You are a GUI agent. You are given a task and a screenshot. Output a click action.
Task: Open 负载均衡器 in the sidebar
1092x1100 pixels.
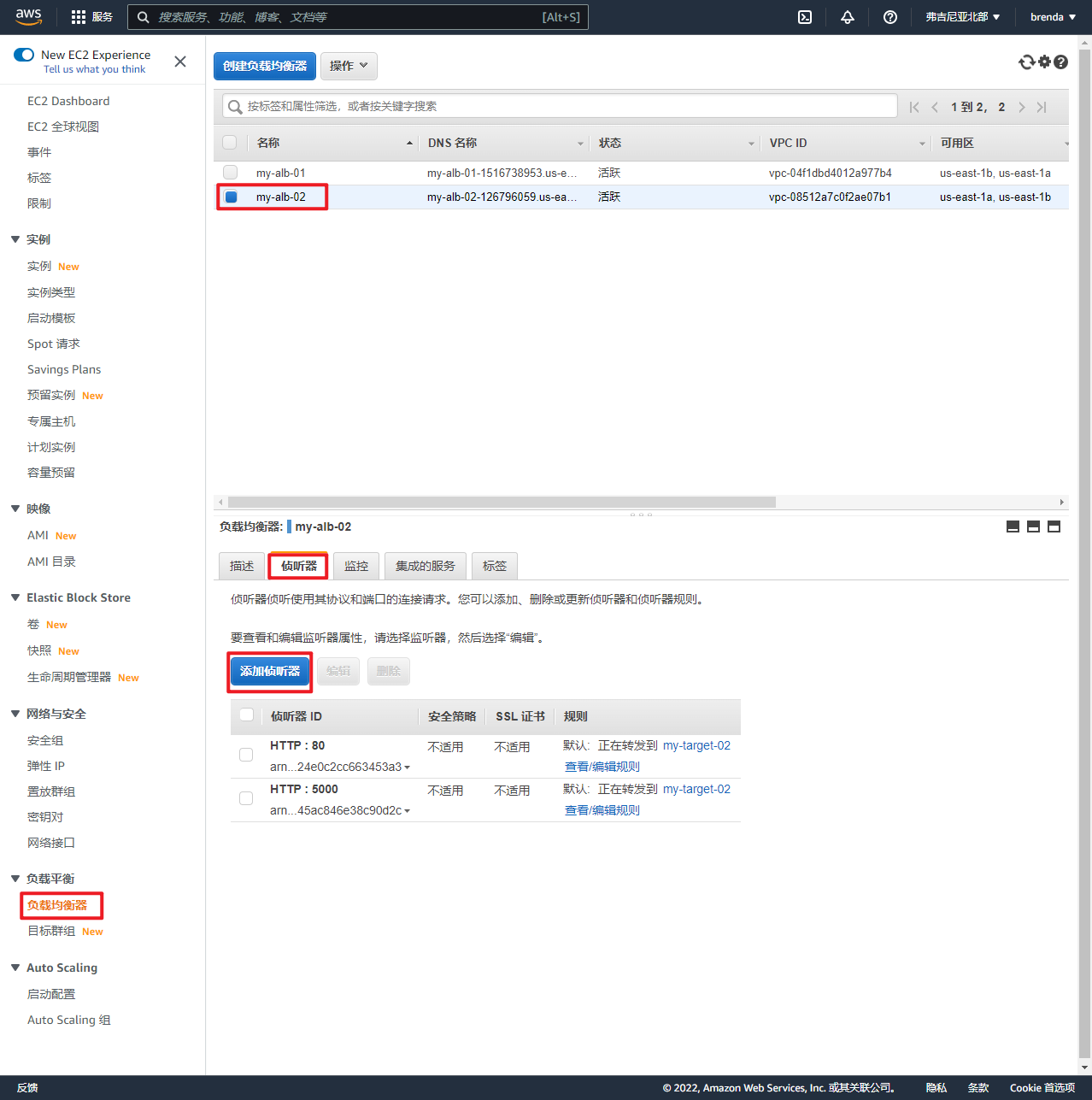(x=57, y=905)
